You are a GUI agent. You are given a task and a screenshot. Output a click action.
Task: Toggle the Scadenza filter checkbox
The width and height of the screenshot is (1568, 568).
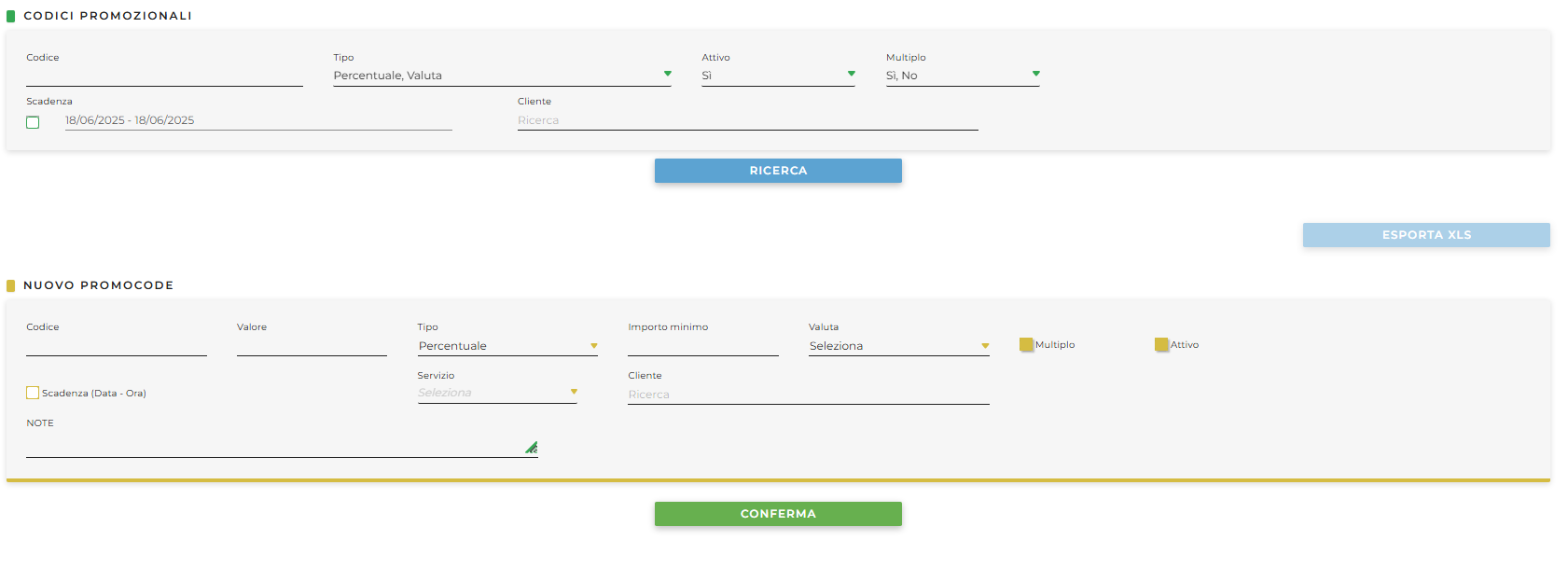[33, 122]
